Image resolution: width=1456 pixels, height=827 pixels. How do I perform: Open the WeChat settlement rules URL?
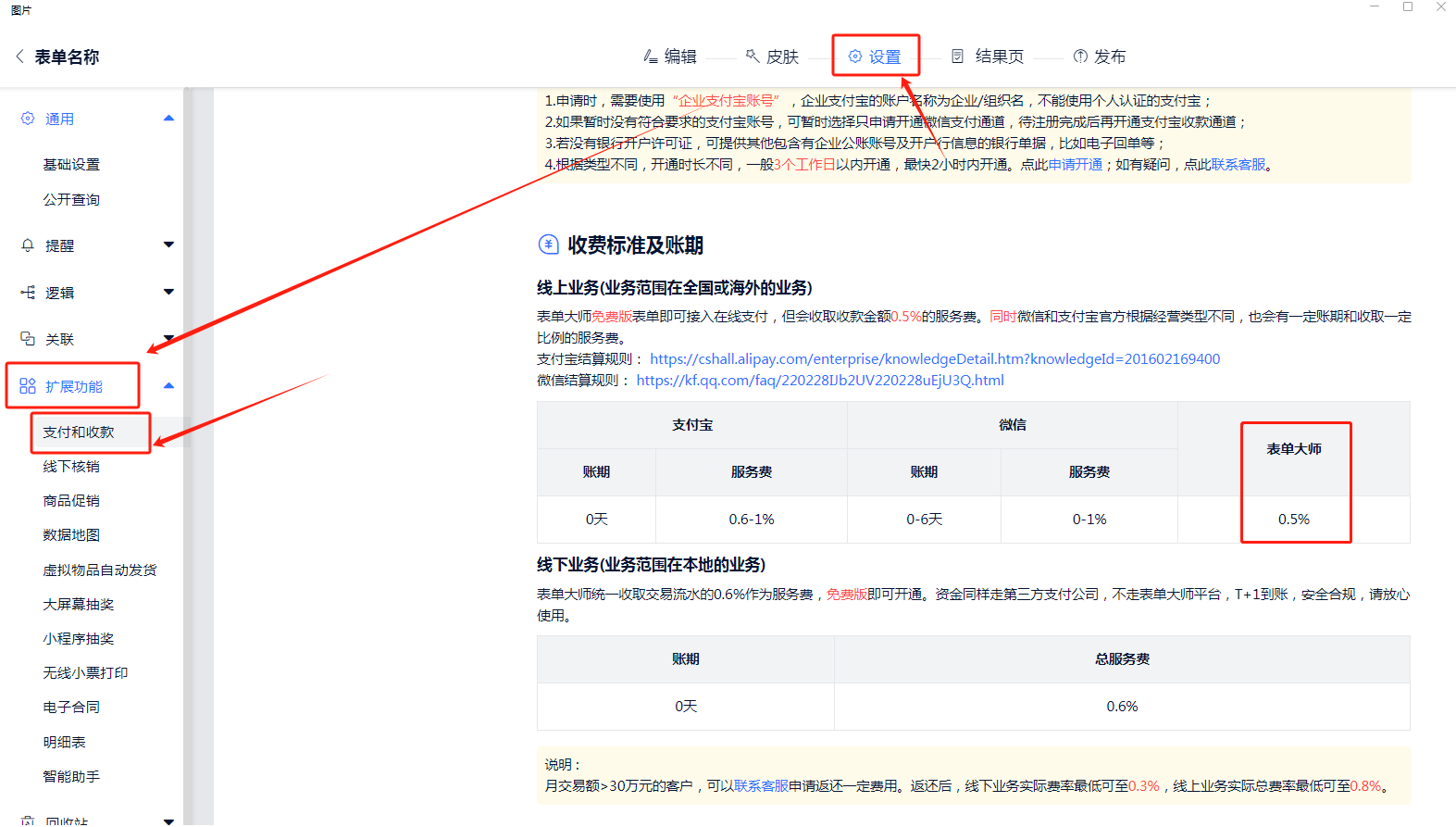click(x=819, y=381)
